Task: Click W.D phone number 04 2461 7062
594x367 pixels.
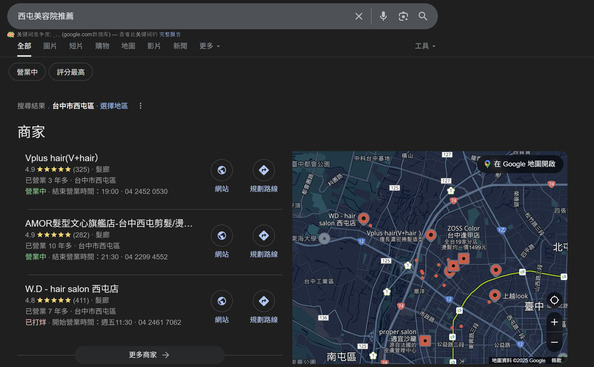Action: pos(159,322)
